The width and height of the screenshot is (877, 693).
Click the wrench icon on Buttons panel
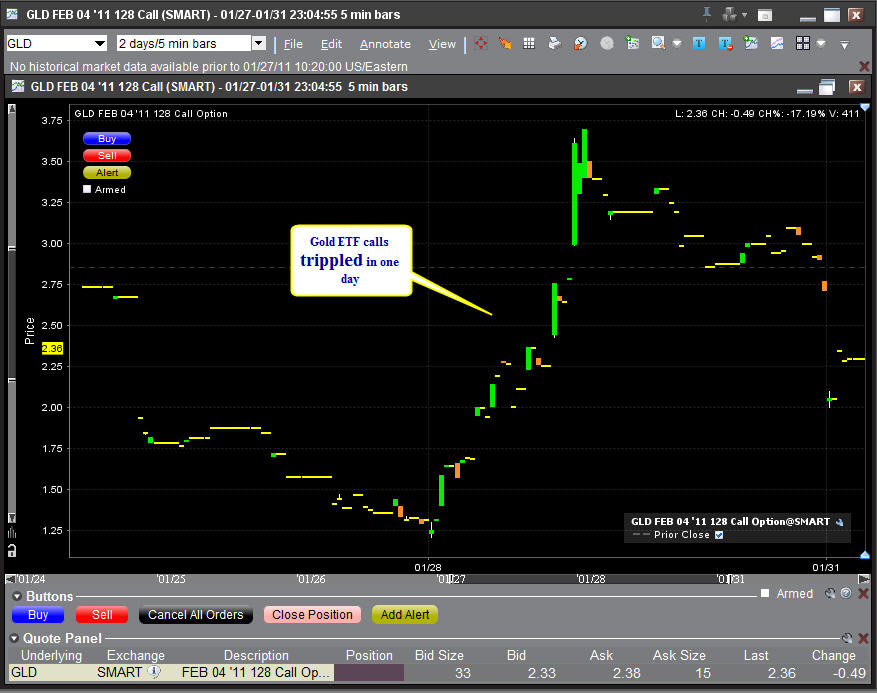point(830,594)
